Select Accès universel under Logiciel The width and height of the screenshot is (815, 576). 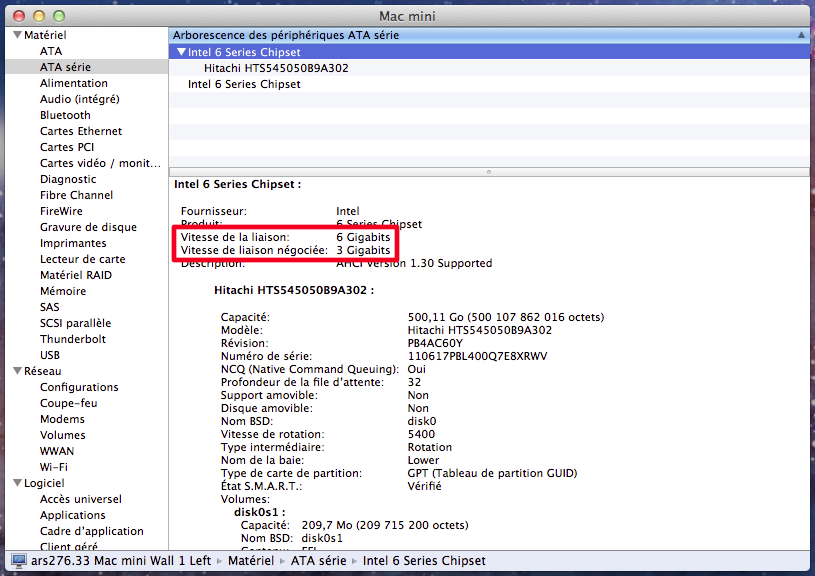pyautogui.click(x=81, y=499)
